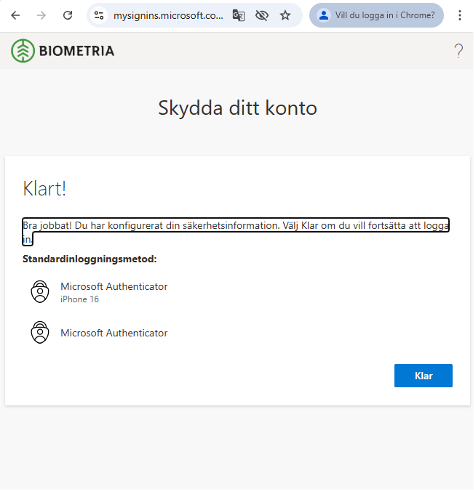Click the 'Bra jobbat!' confirmation text
Image resolution: width=474 pixels, height=490 pixels.
[x=236, y=232]
